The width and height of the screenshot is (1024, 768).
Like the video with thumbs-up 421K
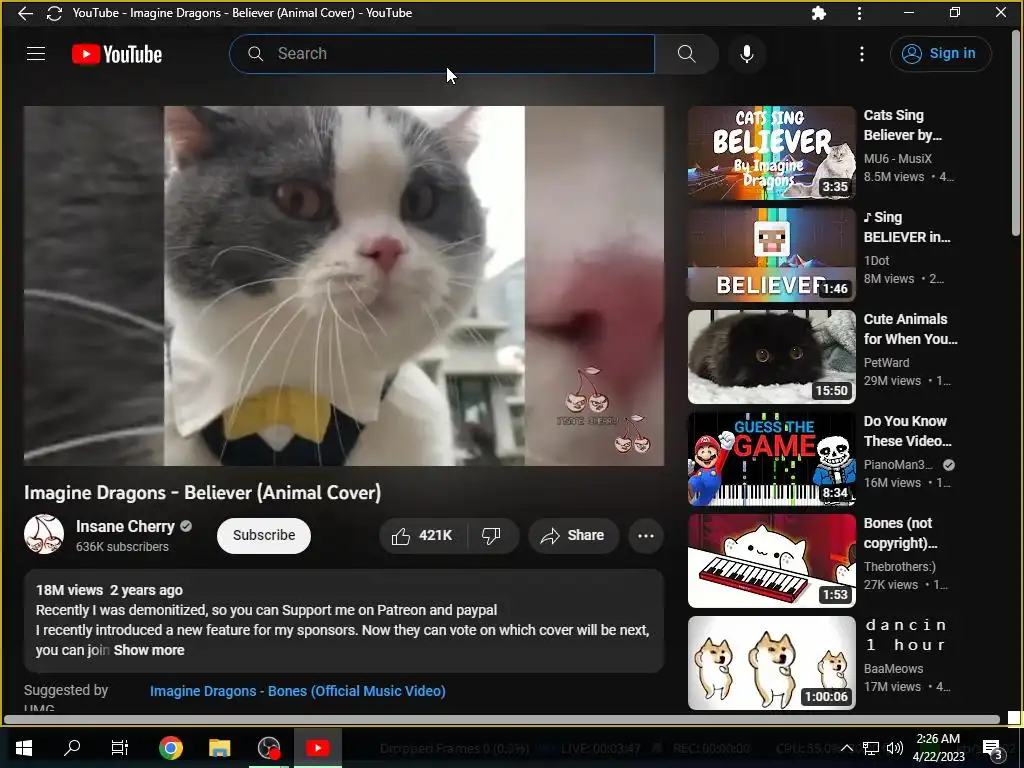coord(423,536)
